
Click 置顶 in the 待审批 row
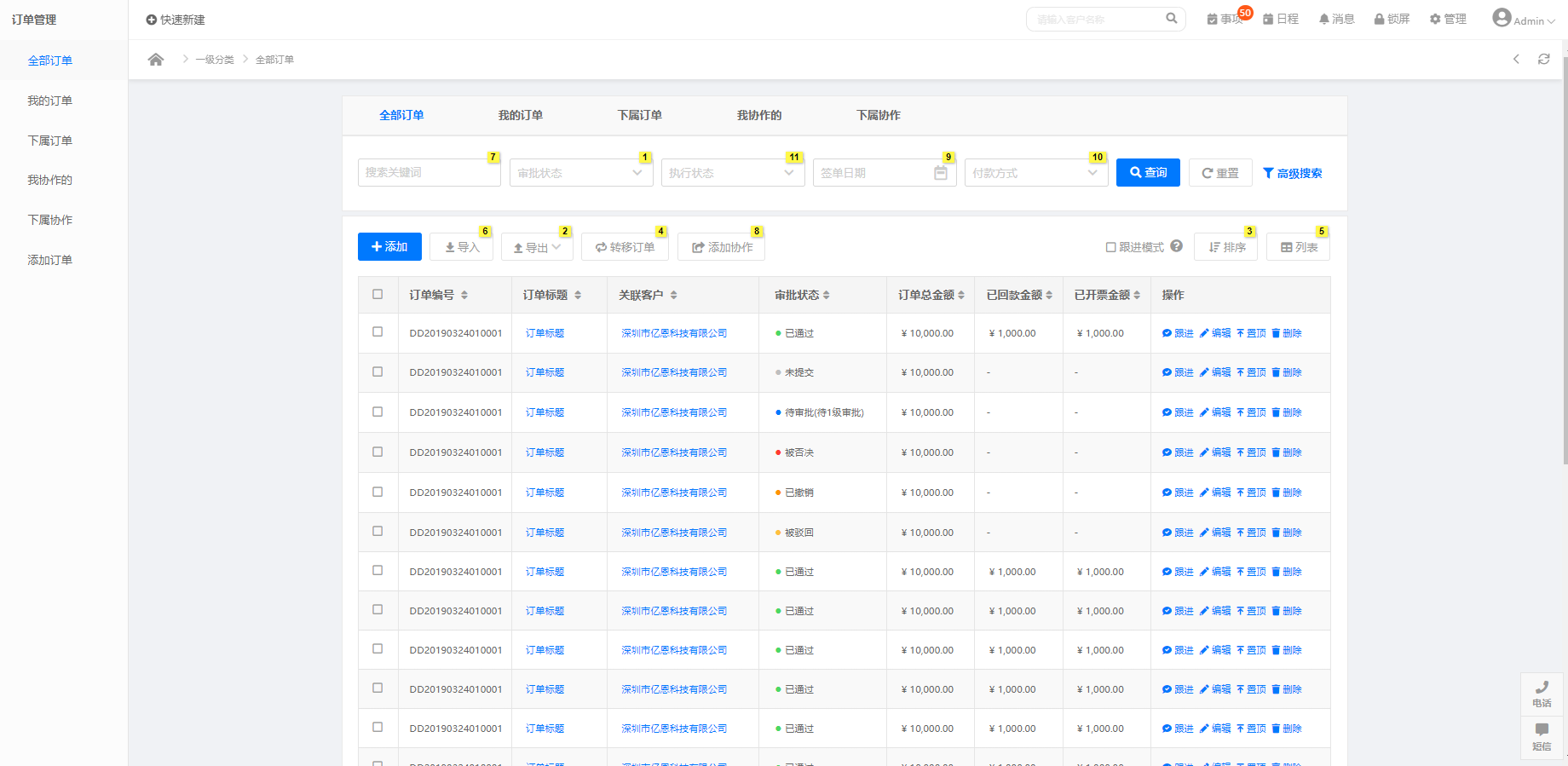(1251, 412)
